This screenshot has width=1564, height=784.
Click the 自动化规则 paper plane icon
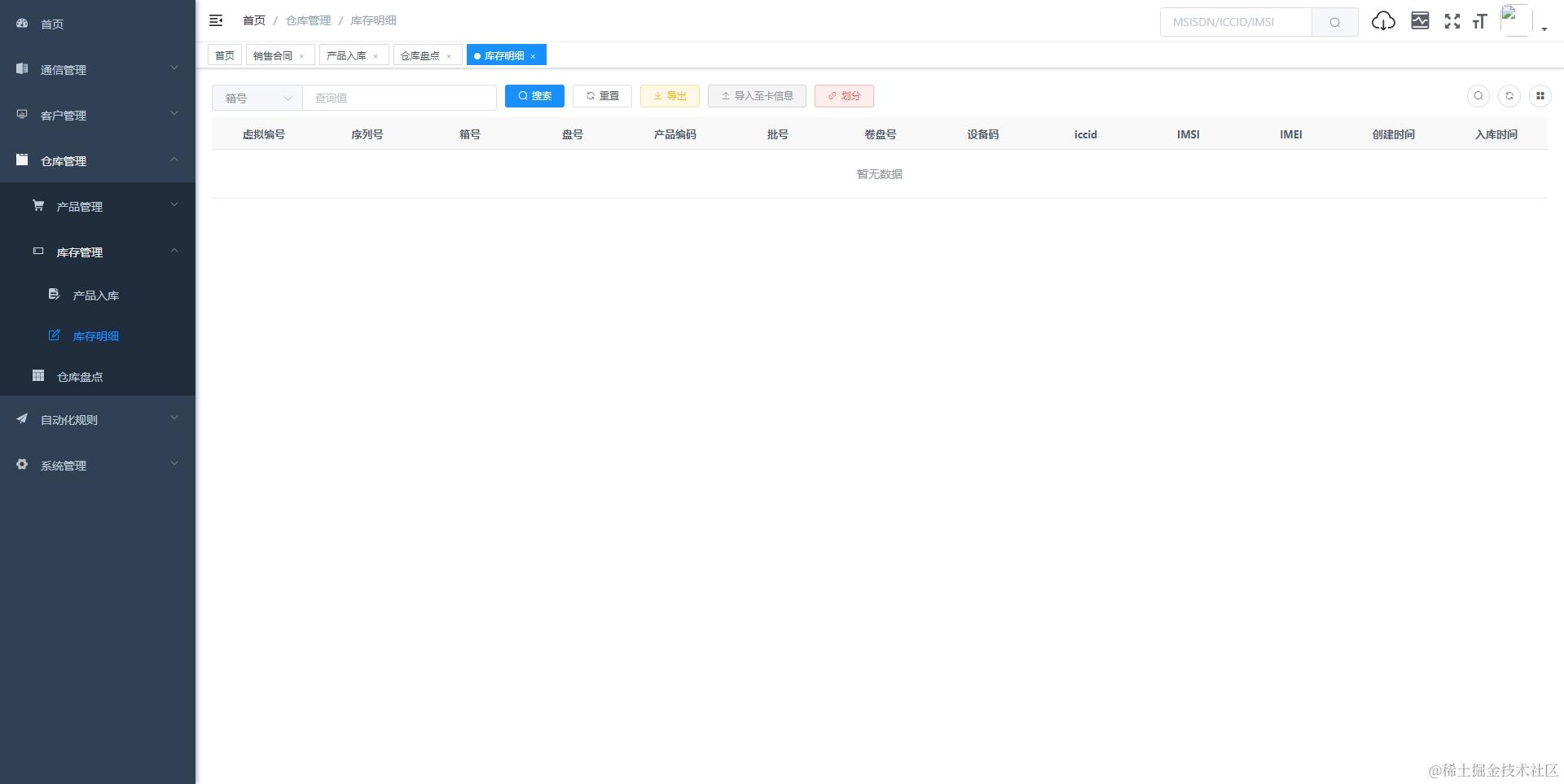click(x=22, y=418)
